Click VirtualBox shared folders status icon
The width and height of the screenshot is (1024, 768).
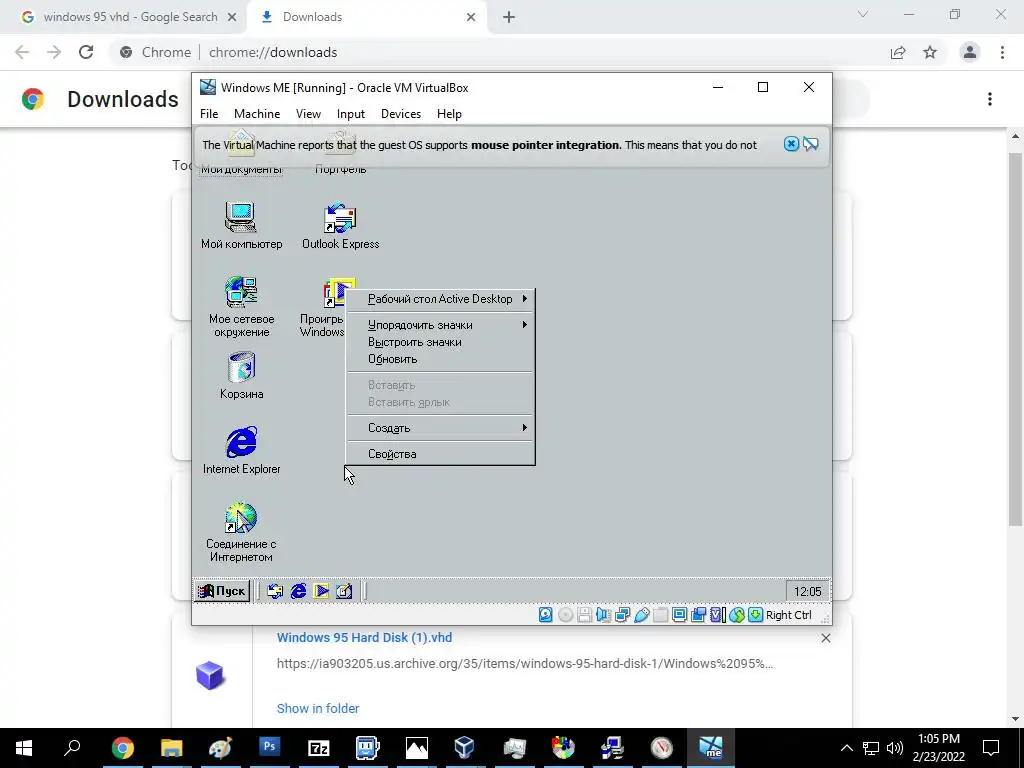[660, 615]
